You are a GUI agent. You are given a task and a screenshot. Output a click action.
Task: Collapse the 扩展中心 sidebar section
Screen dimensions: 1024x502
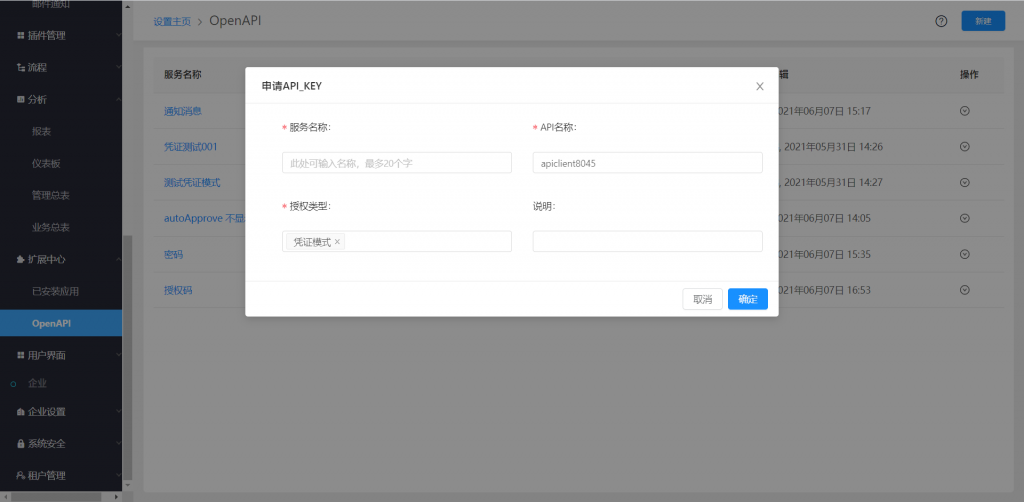pos(60,259)
